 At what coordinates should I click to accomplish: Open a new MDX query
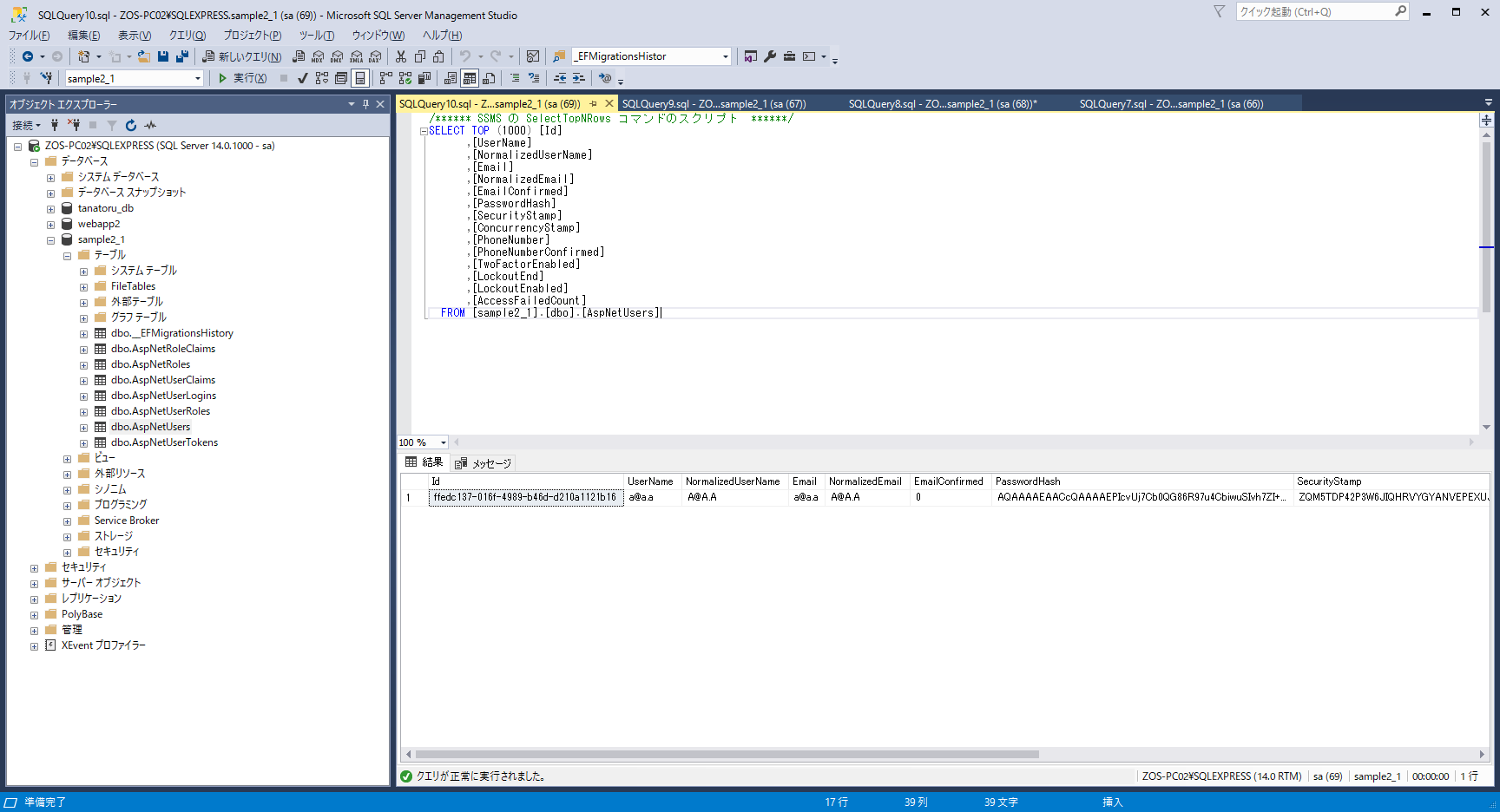318,56
